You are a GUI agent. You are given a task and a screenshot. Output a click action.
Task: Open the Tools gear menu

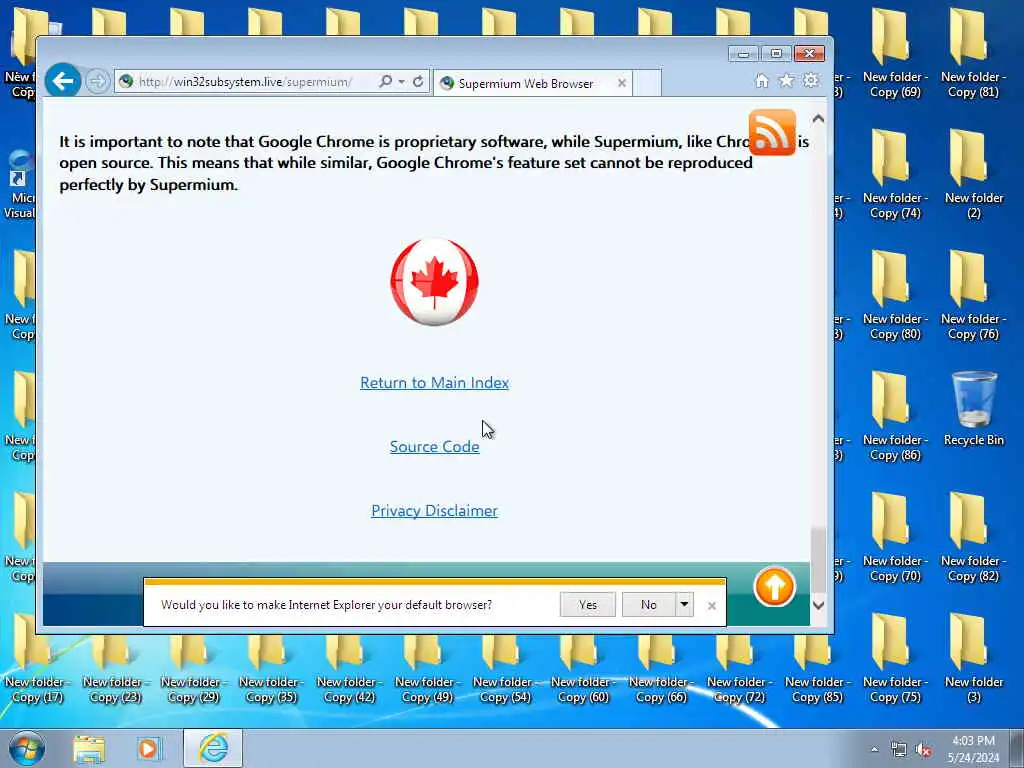pyautogui.click(x=810, y=80)
